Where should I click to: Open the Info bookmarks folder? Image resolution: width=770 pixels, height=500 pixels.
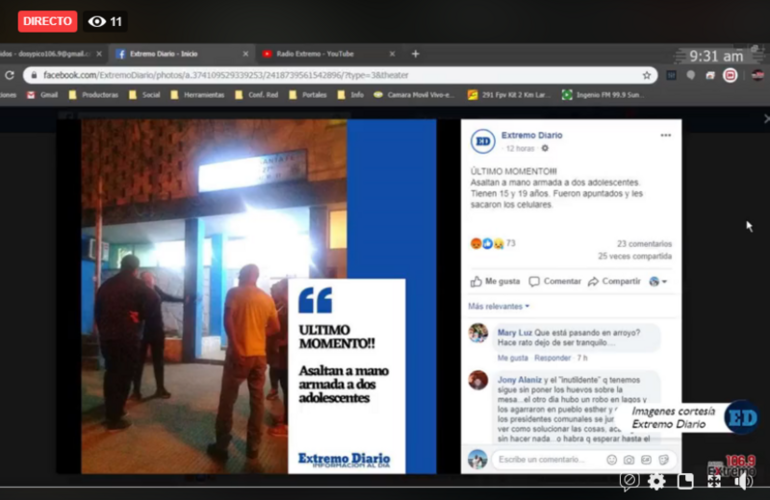coord(351,95)
